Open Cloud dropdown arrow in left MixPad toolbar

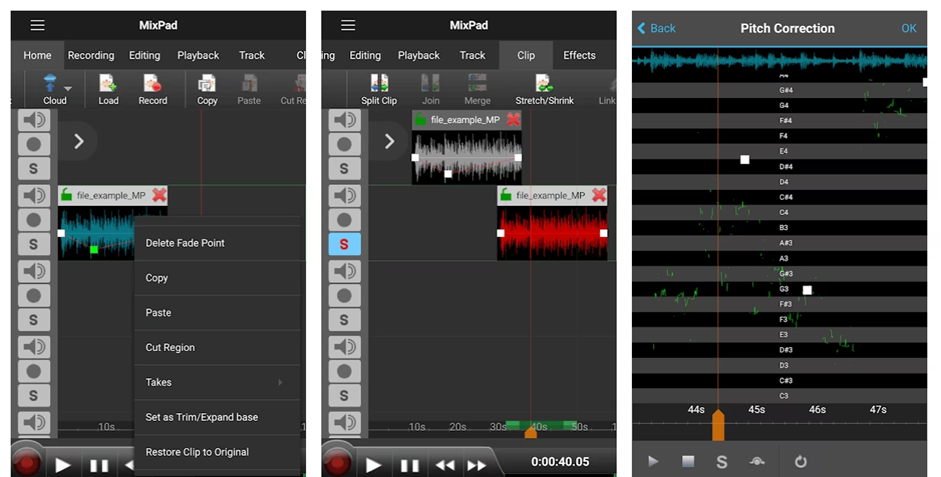pyautogui.click(x=68, y=88)
